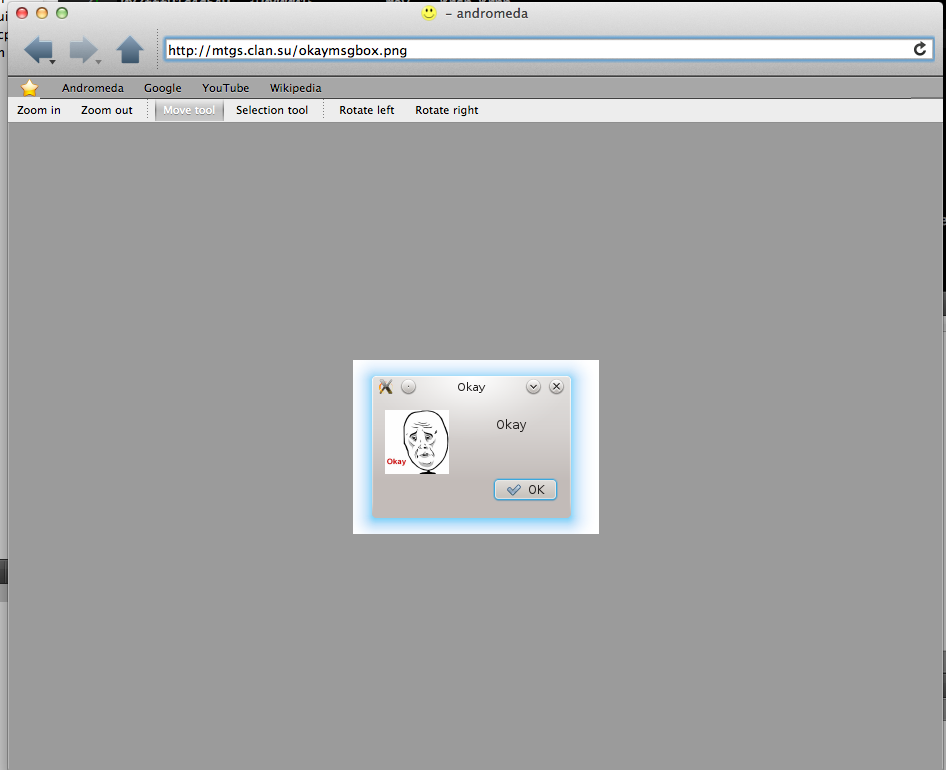Click Zoom in on the toolbar
946x770 pixels.
[39, 110]
